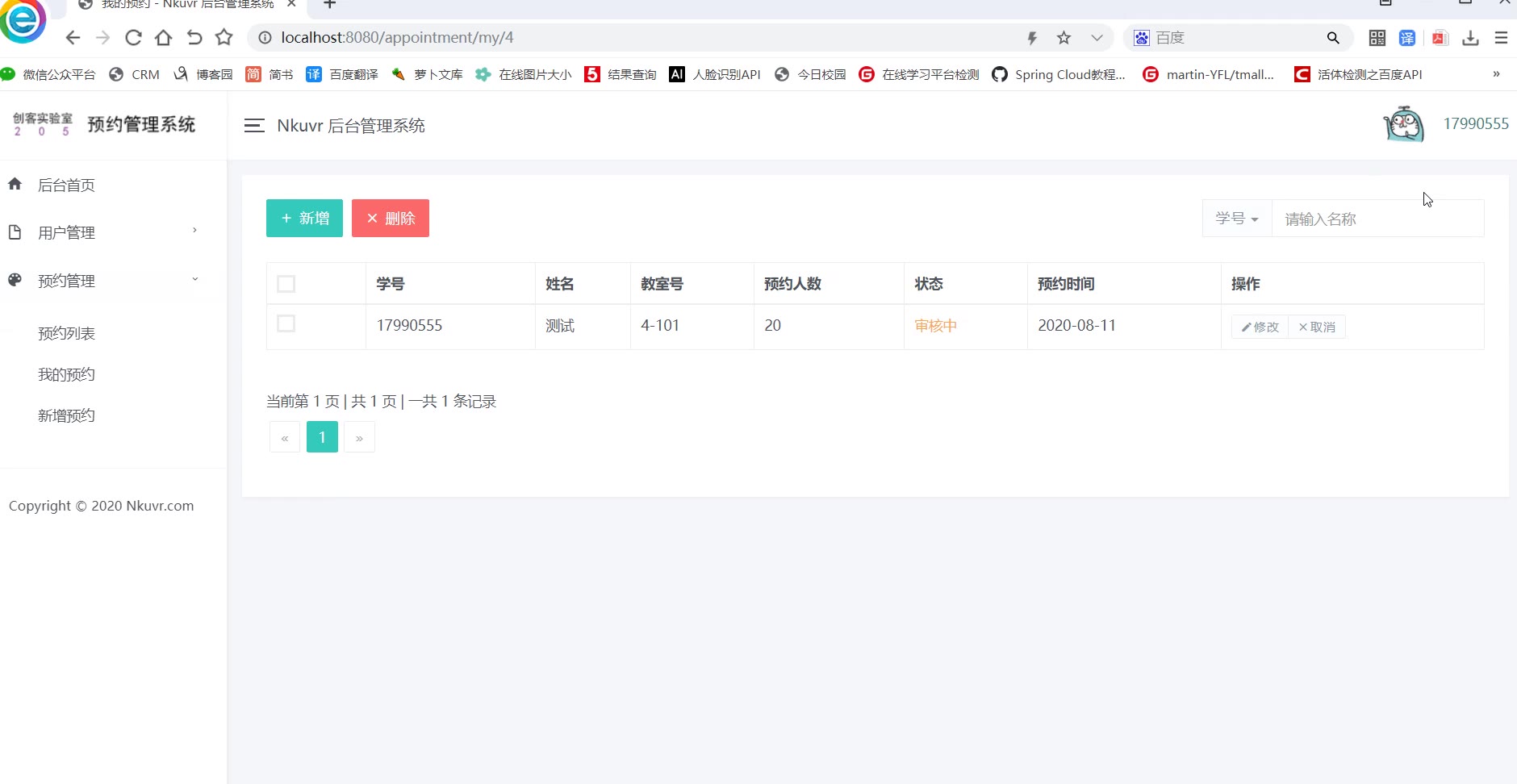Open the browser apps grid icon
This screenshot has width=1517, height=784.
coord(1377,38)
